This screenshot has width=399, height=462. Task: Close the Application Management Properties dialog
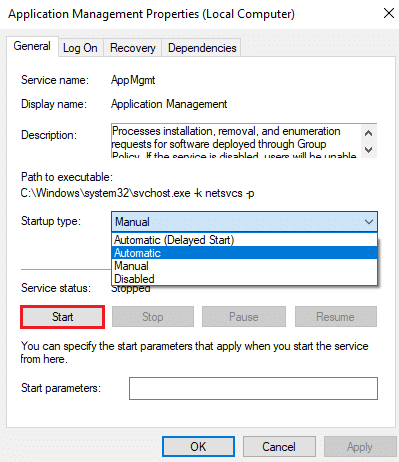pos(389,13)
